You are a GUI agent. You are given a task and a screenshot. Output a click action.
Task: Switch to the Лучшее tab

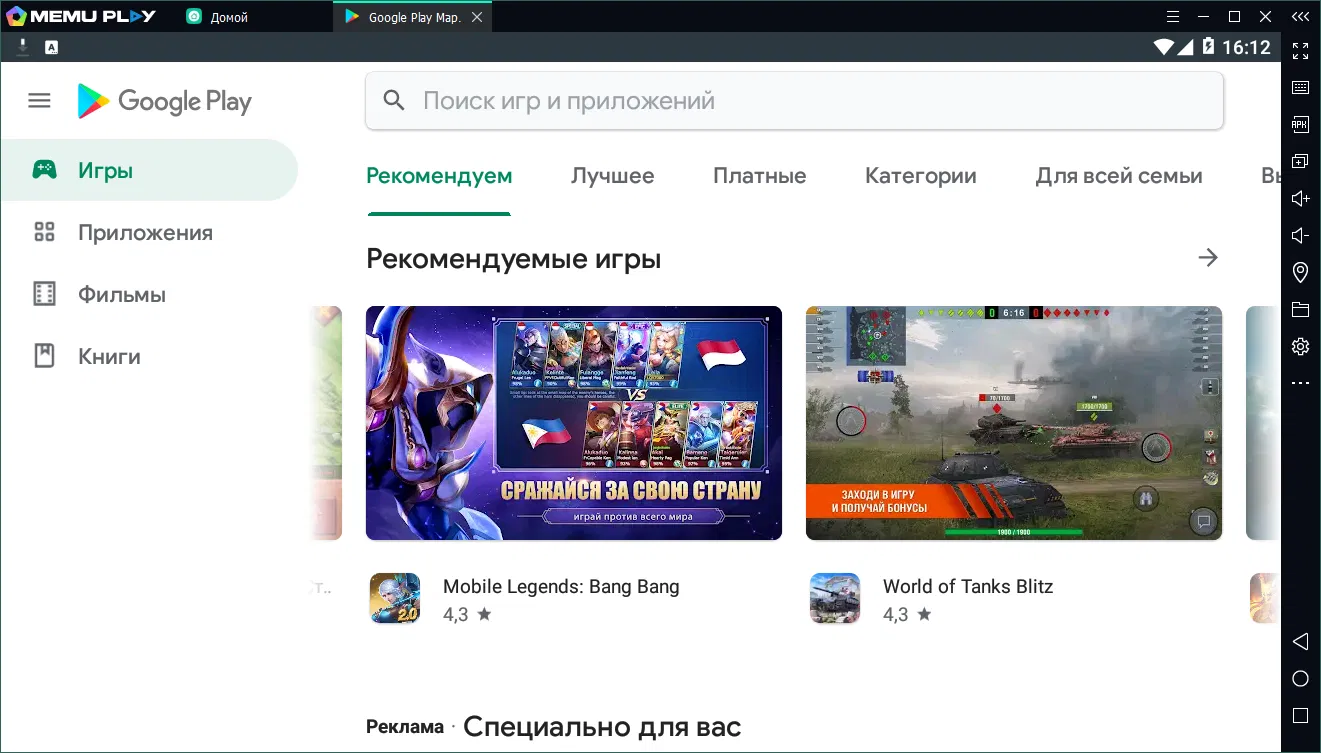612,176
